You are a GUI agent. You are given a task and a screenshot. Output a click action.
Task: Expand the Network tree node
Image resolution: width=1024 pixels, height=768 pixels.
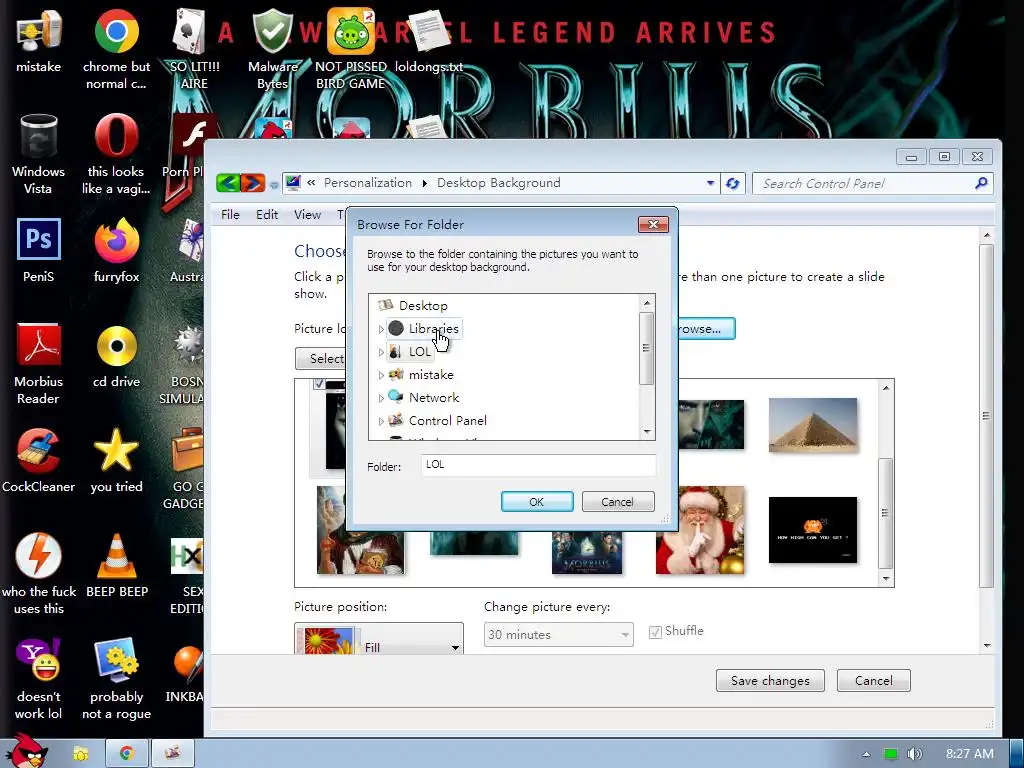point(381,398)
